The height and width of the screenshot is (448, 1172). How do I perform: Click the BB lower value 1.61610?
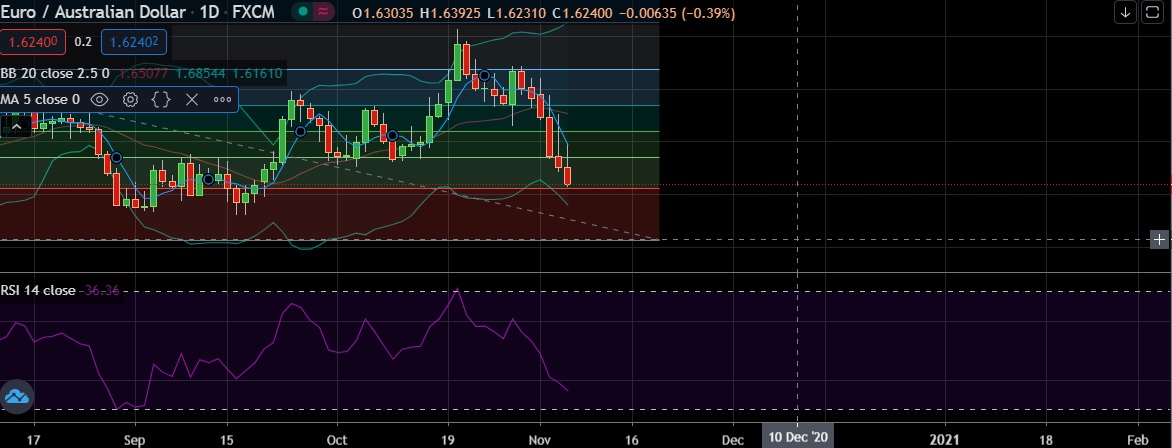257,73
